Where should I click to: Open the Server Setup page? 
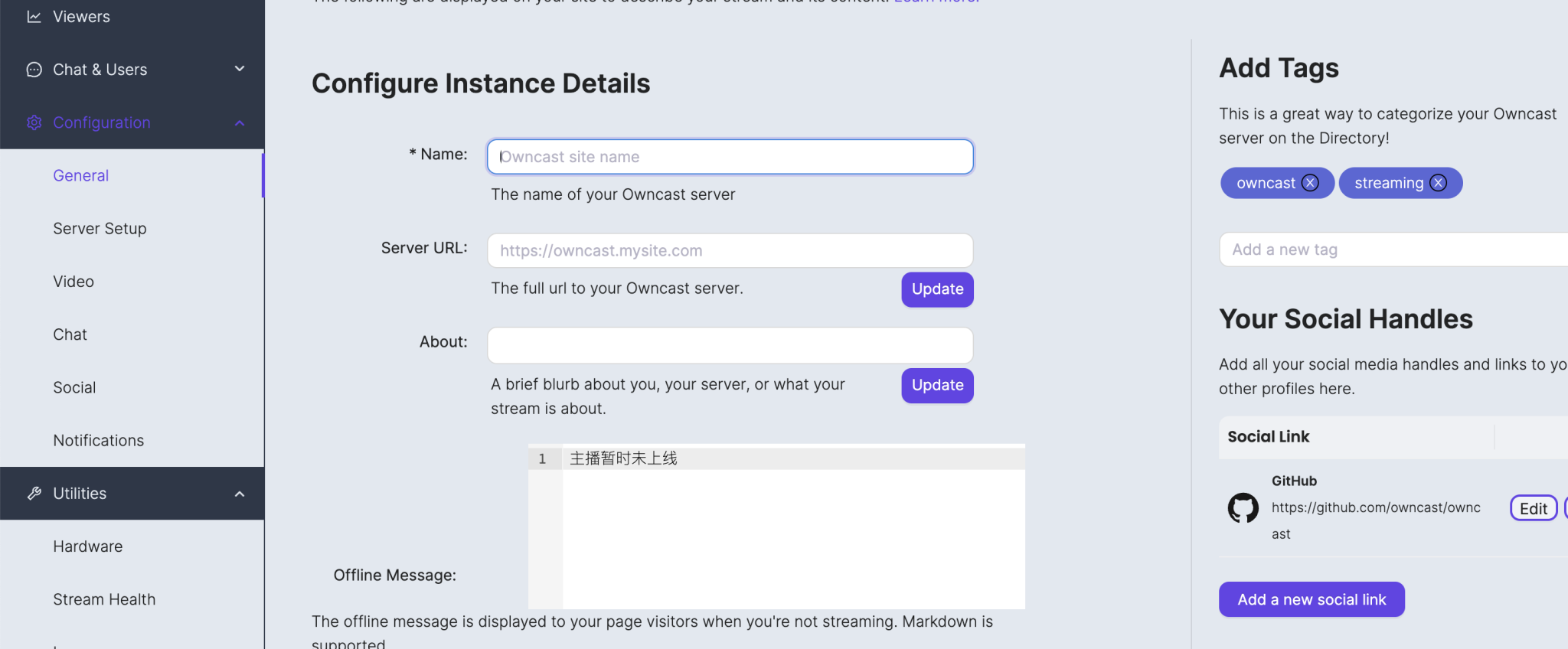pos(100,229)
